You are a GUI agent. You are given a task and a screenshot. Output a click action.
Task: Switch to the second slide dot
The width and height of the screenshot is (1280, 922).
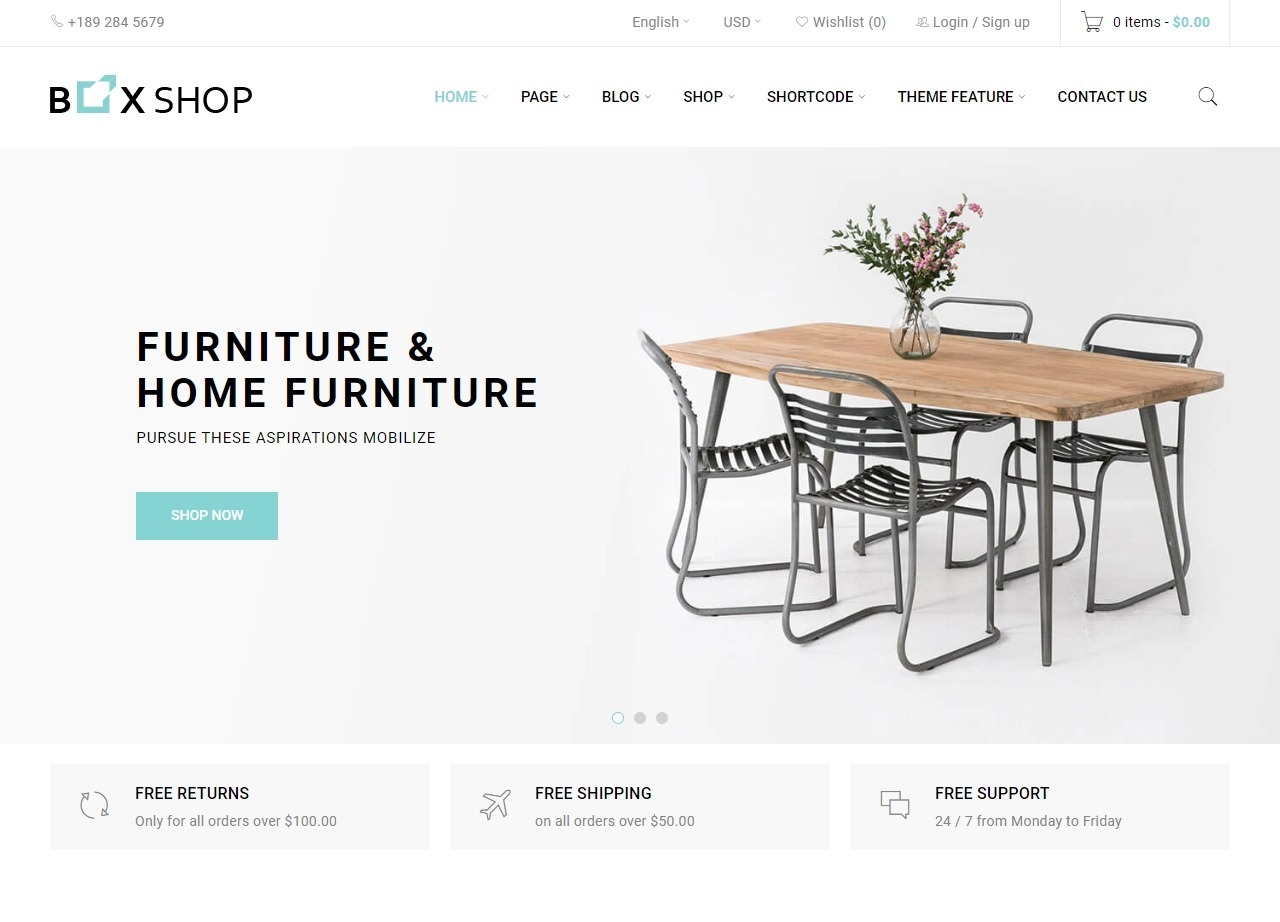coord(640,718)
